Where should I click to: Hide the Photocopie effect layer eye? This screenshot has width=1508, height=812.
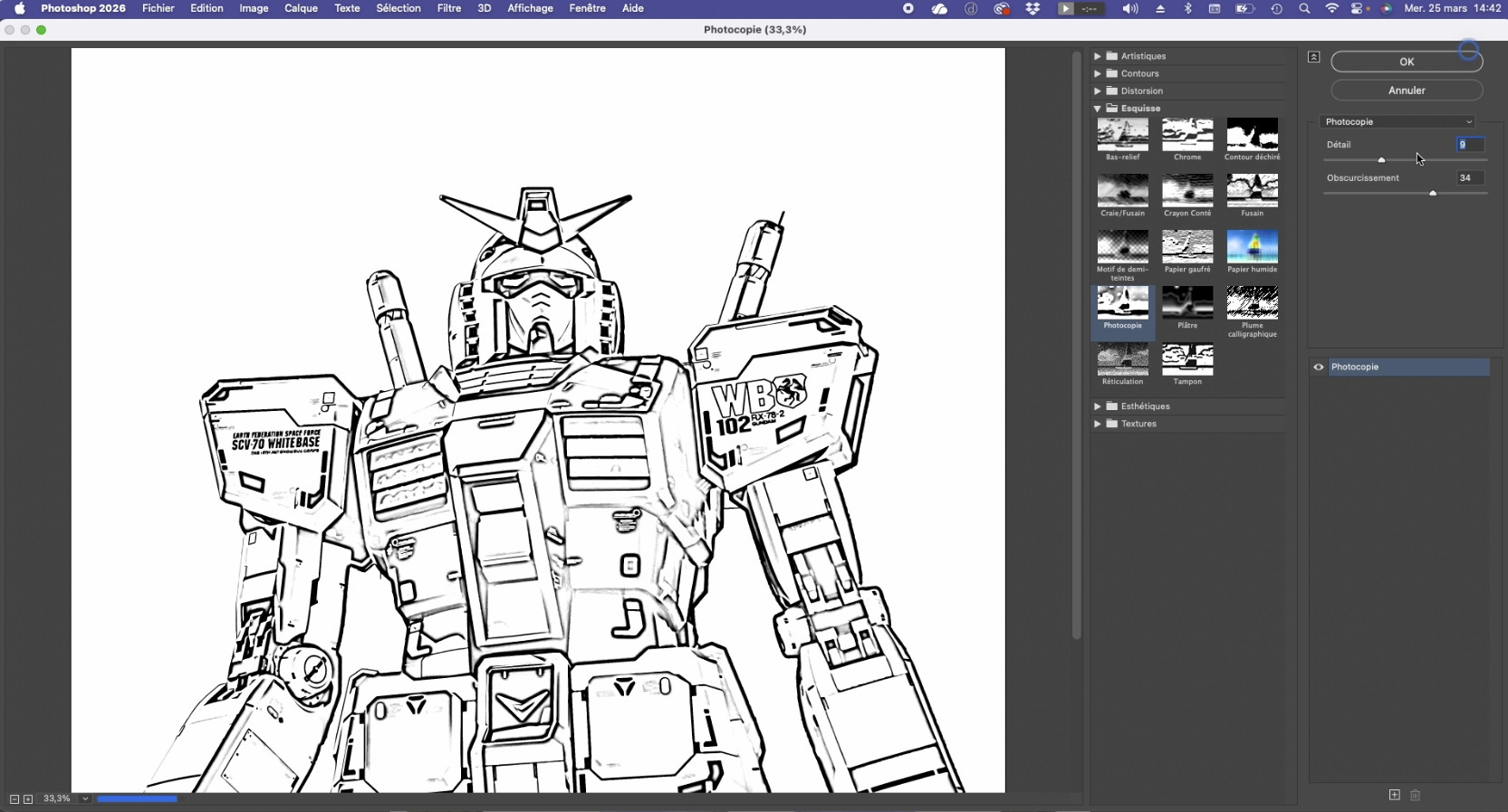[x=1319, y=368]
